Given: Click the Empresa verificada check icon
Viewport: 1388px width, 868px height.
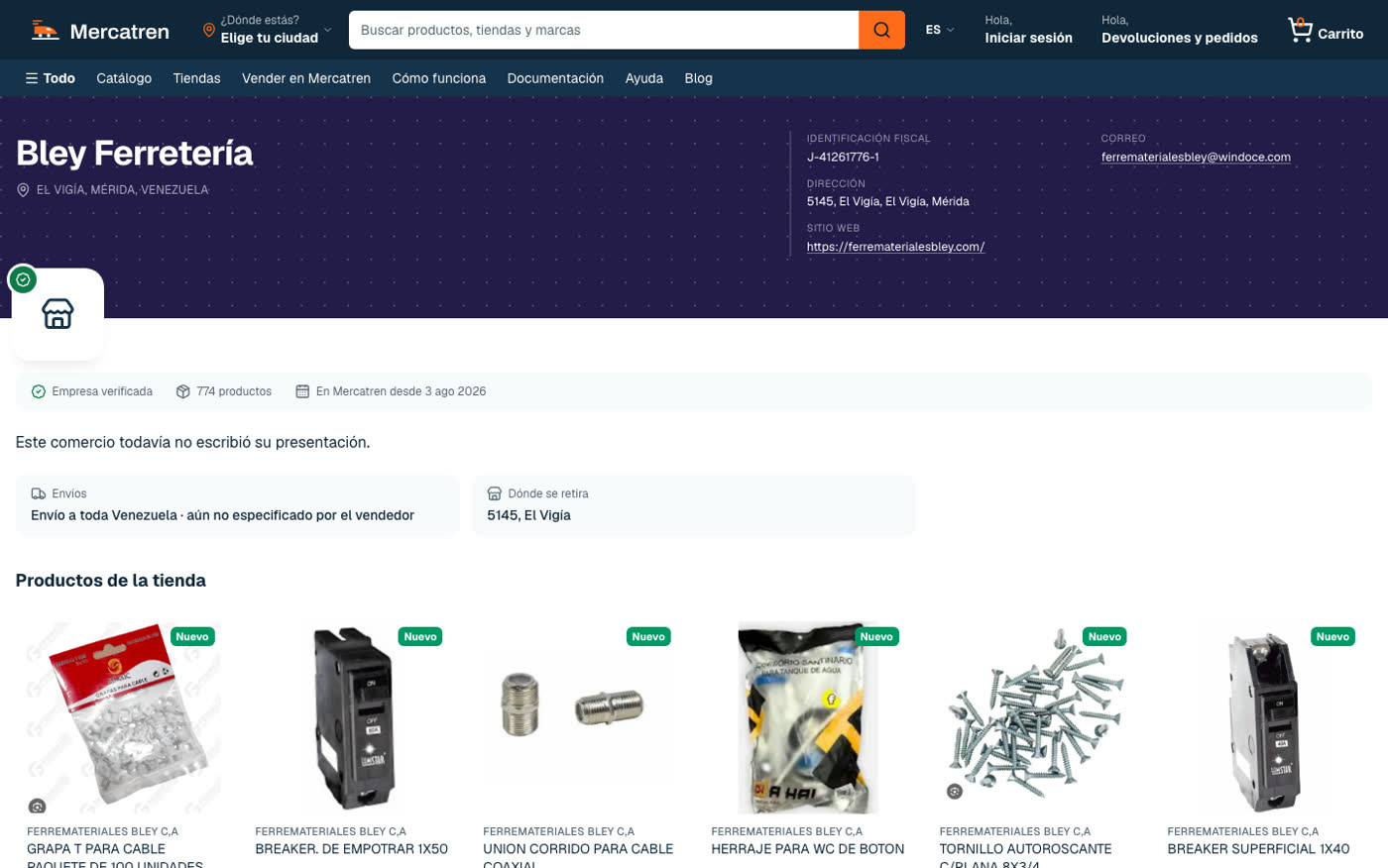Looking at the screenshot, I should coord(39,391).
